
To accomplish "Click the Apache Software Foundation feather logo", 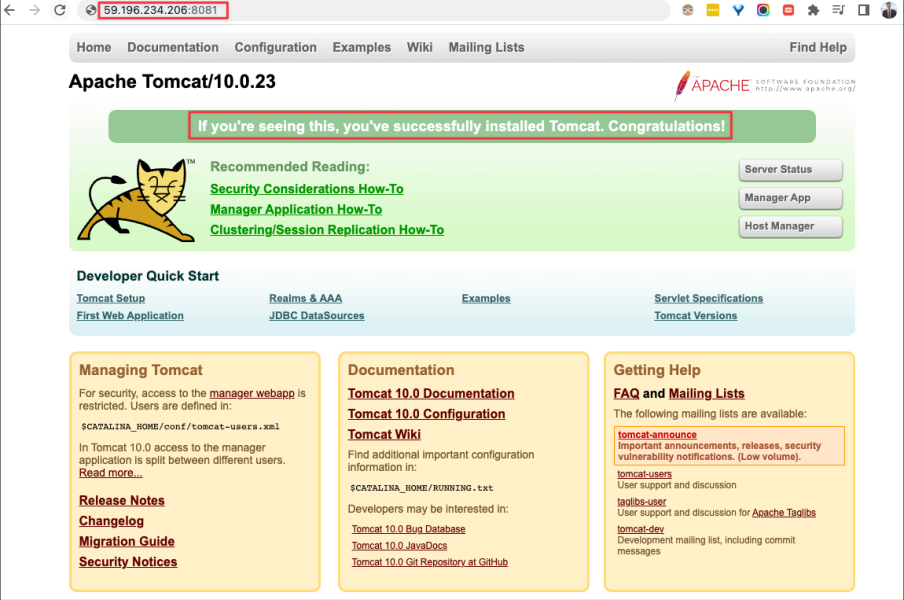I will coord(764,85).
